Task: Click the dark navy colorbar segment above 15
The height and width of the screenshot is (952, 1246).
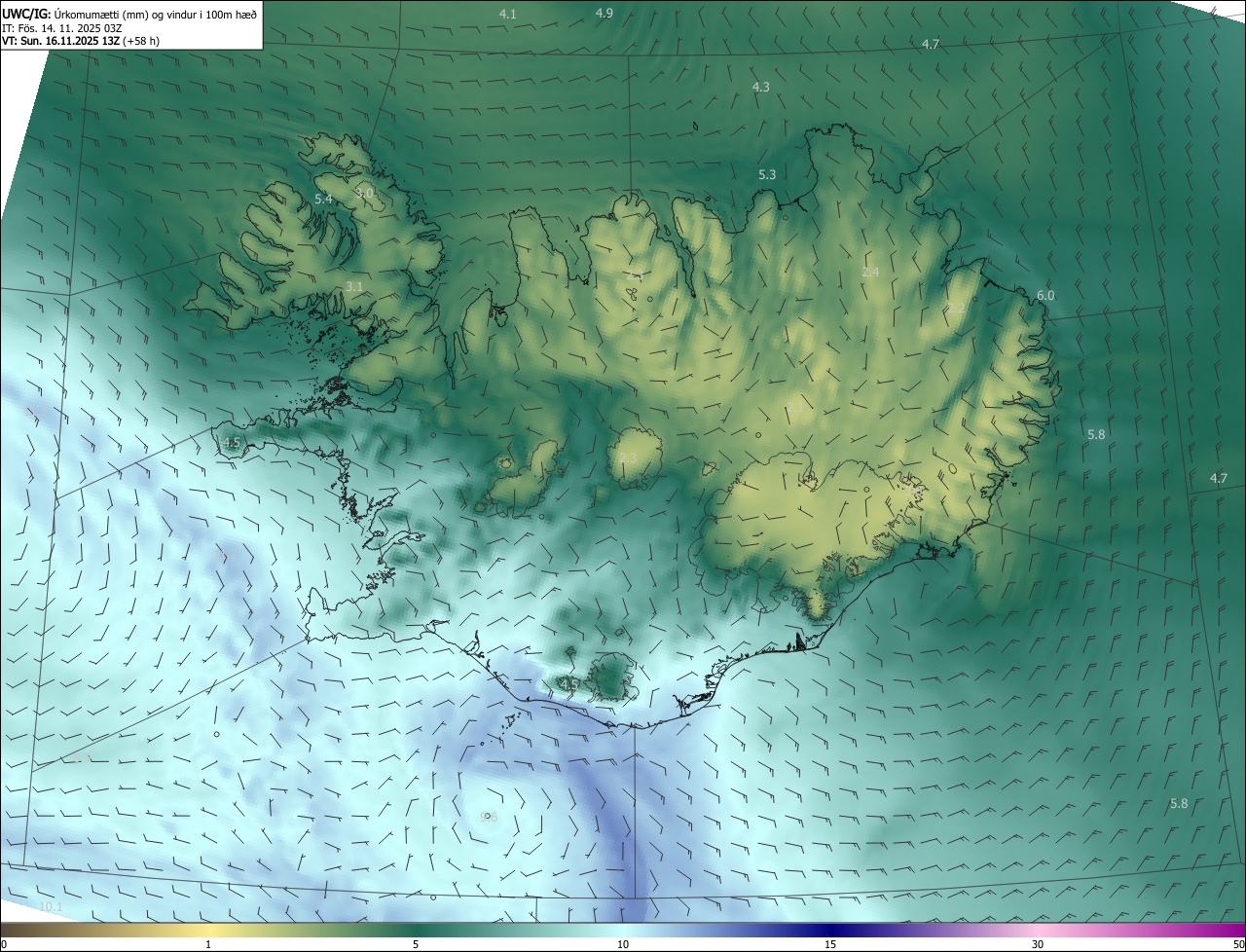Action: coord(830,930)
